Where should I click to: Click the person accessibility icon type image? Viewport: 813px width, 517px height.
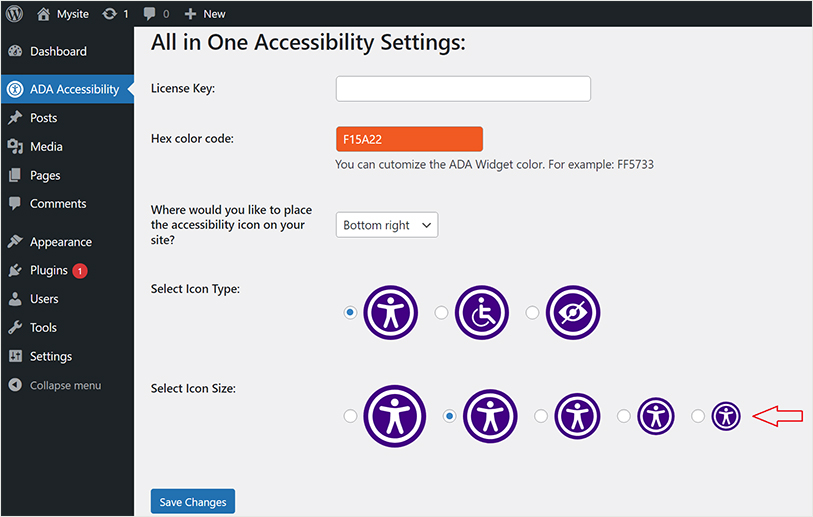[x=390, y=313]
